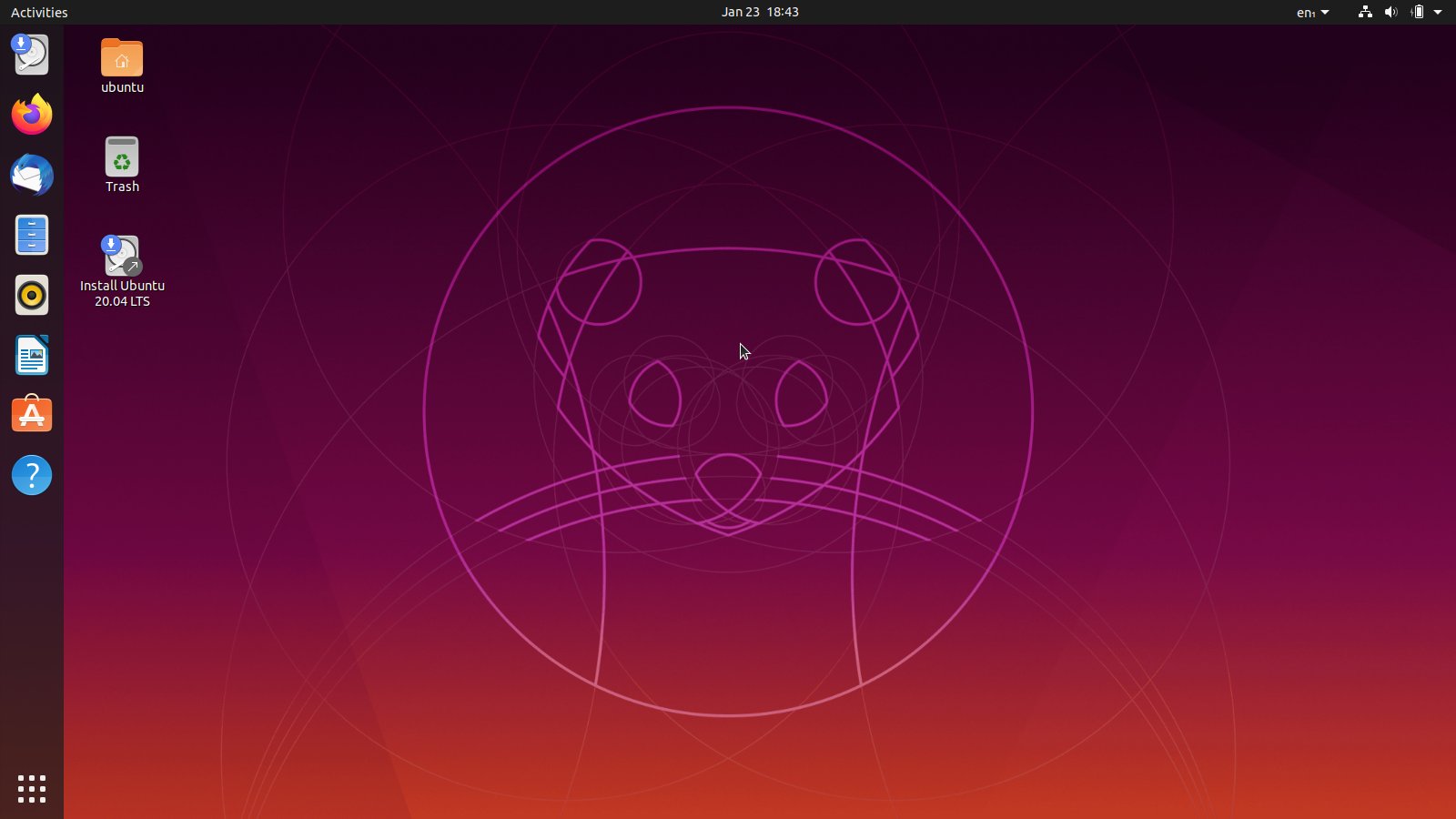Click the volume speaker icon in top bar
Image resolution: width=1456 pixels, height=819 pixels.
coord(1390,12)
